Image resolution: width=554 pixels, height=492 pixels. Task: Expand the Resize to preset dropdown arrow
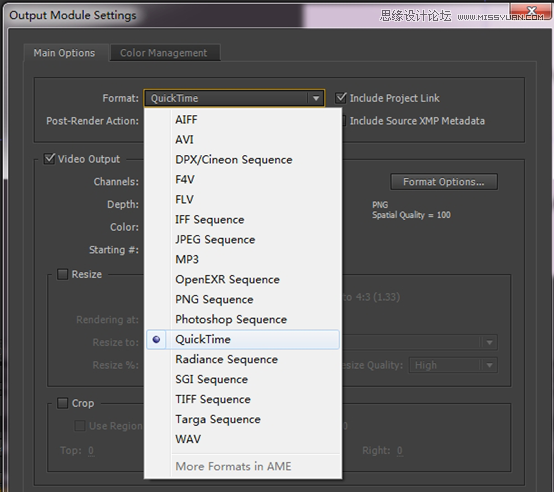pos(489,342)
